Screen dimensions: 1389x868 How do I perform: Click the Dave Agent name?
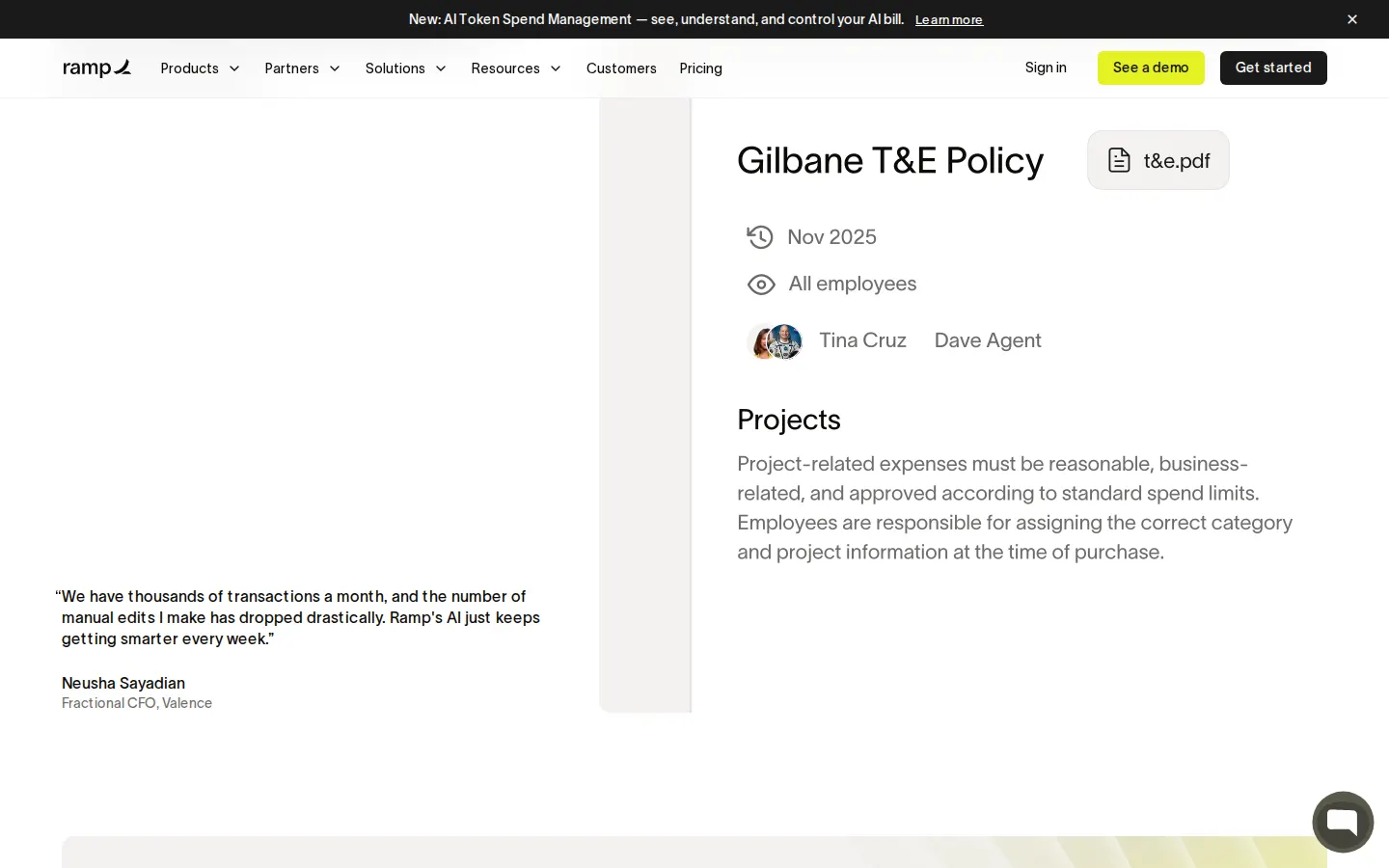coord(988,340)
